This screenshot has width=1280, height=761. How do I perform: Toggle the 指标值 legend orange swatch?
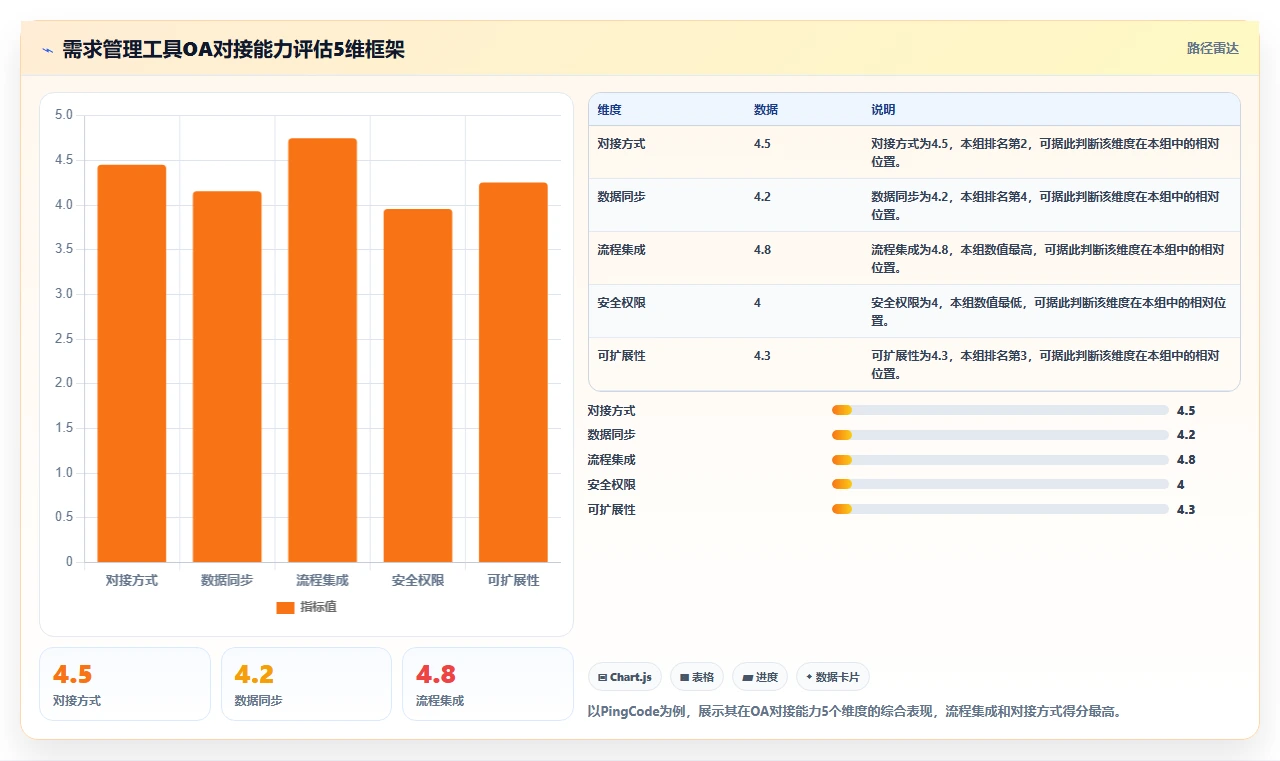285,607
